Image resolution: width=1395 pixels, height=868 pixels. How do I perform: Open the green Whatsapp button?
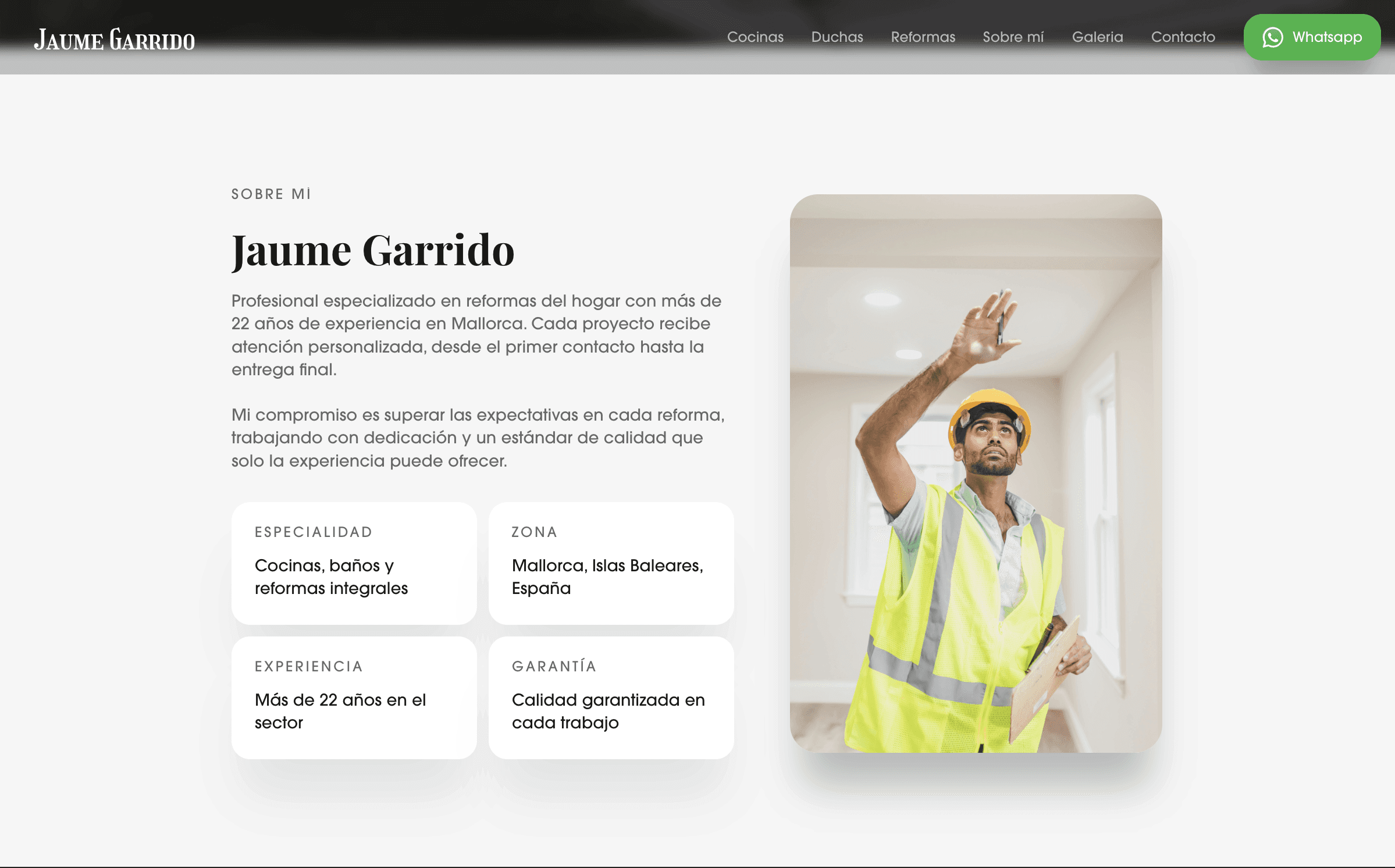pos(1326,37)
